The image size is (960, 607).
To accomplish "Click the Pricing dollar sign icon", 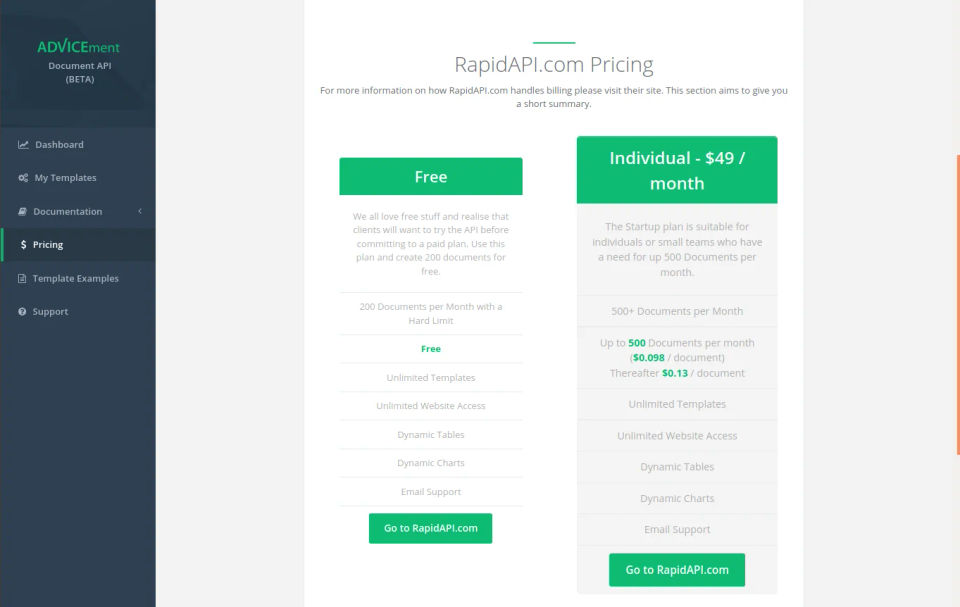I will (23, 245).
